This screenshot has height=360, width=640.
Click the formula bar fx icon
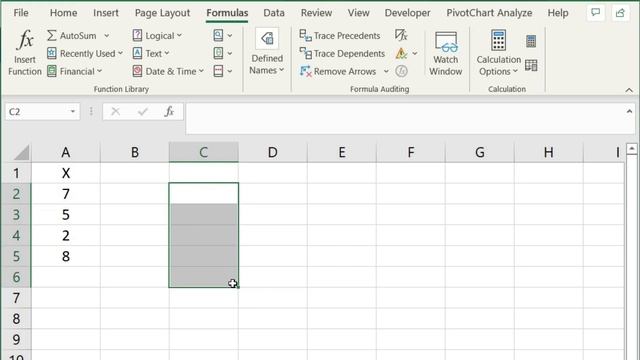pos(169,111)
